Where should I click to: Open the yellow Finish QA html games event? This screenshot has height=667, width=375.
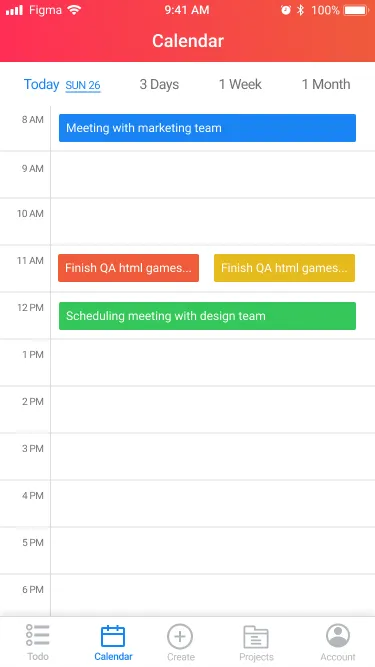[284, 268]
